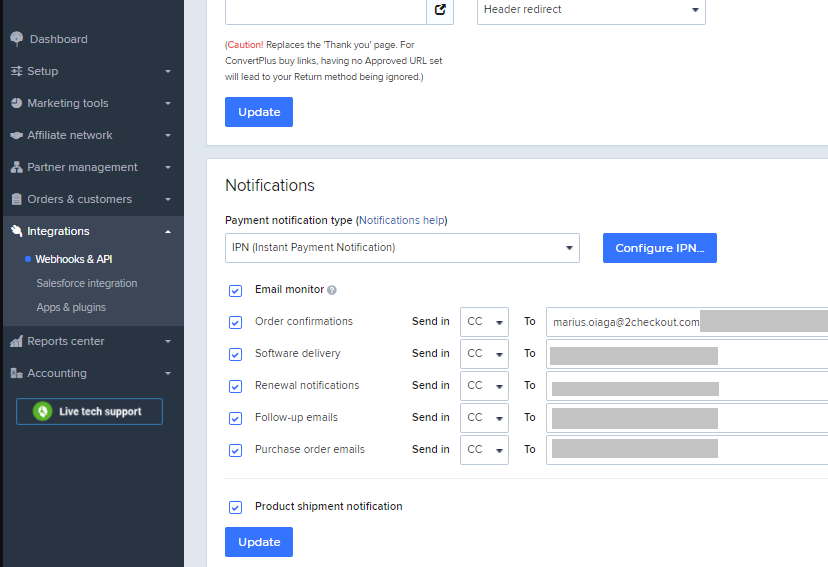Viewport: 828px width, 567px height.
Task: Open the Payment notification type dropdown
Action: click(402, 248)
